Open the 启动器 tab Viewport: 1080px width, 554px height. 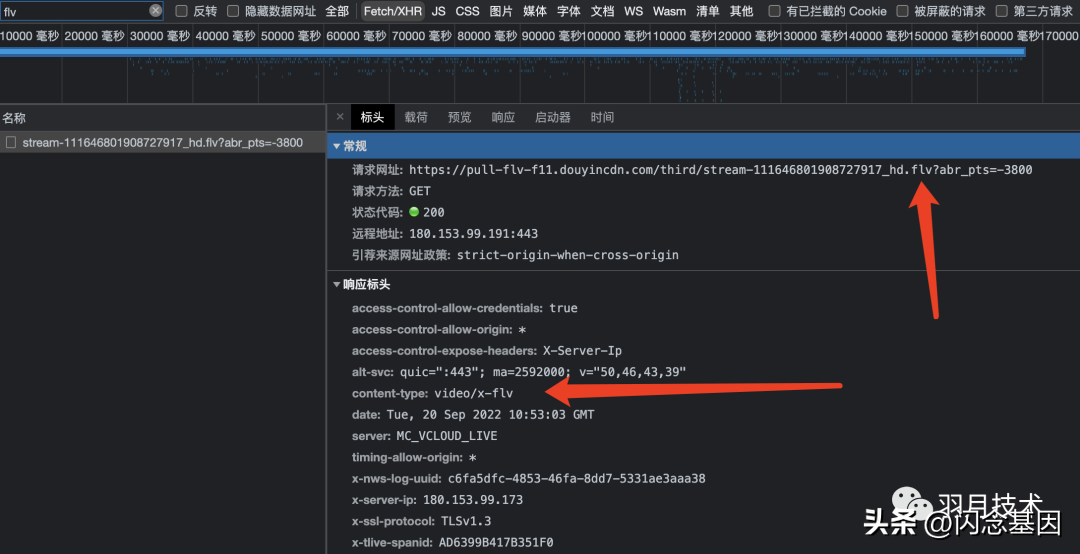pos(553,117)
